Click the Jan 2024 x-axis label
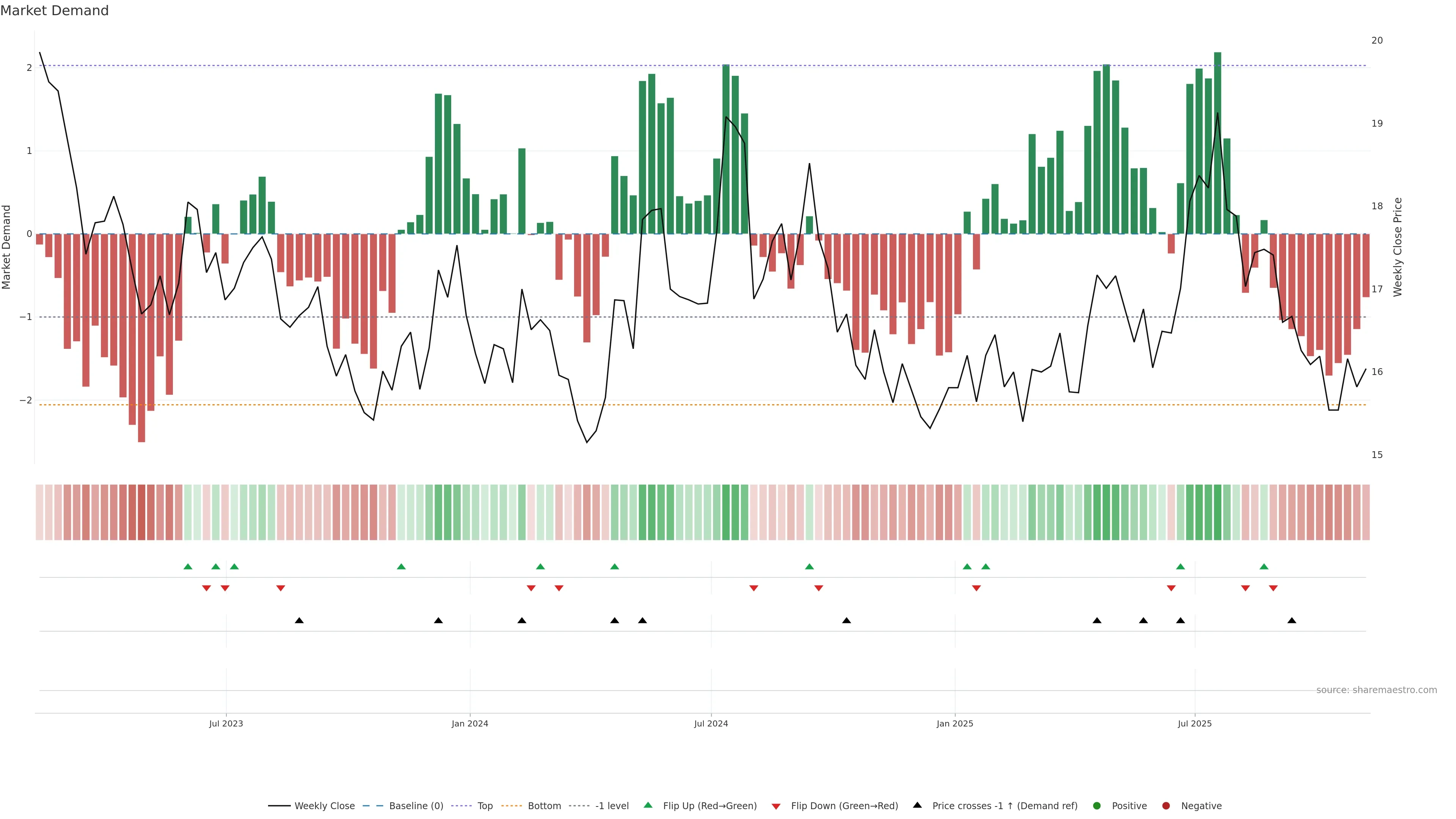 [470, 723]
